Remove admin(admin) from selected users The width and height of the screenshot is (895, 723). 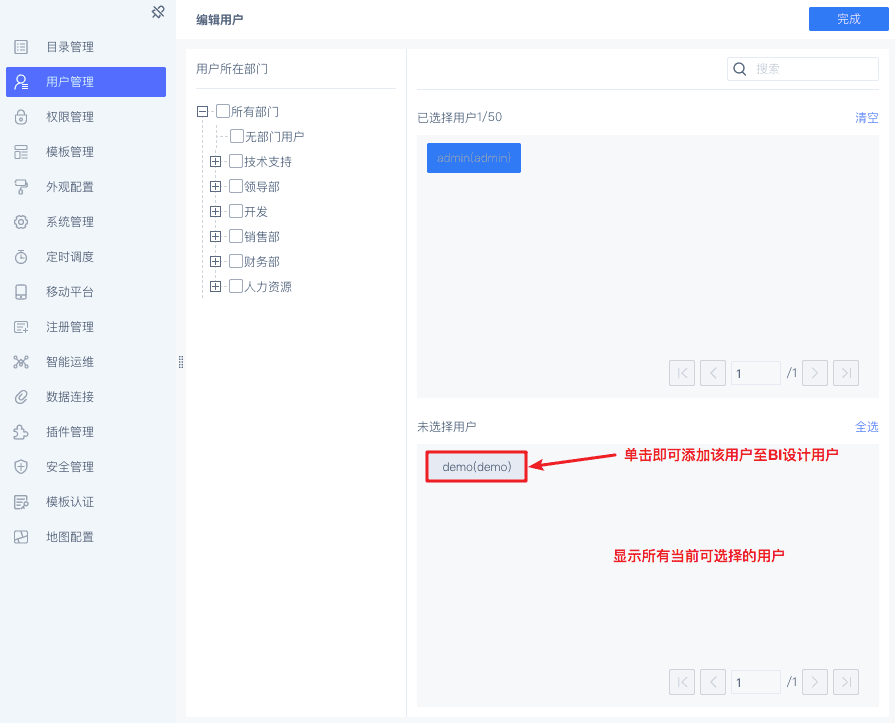[x=474, y=158]
